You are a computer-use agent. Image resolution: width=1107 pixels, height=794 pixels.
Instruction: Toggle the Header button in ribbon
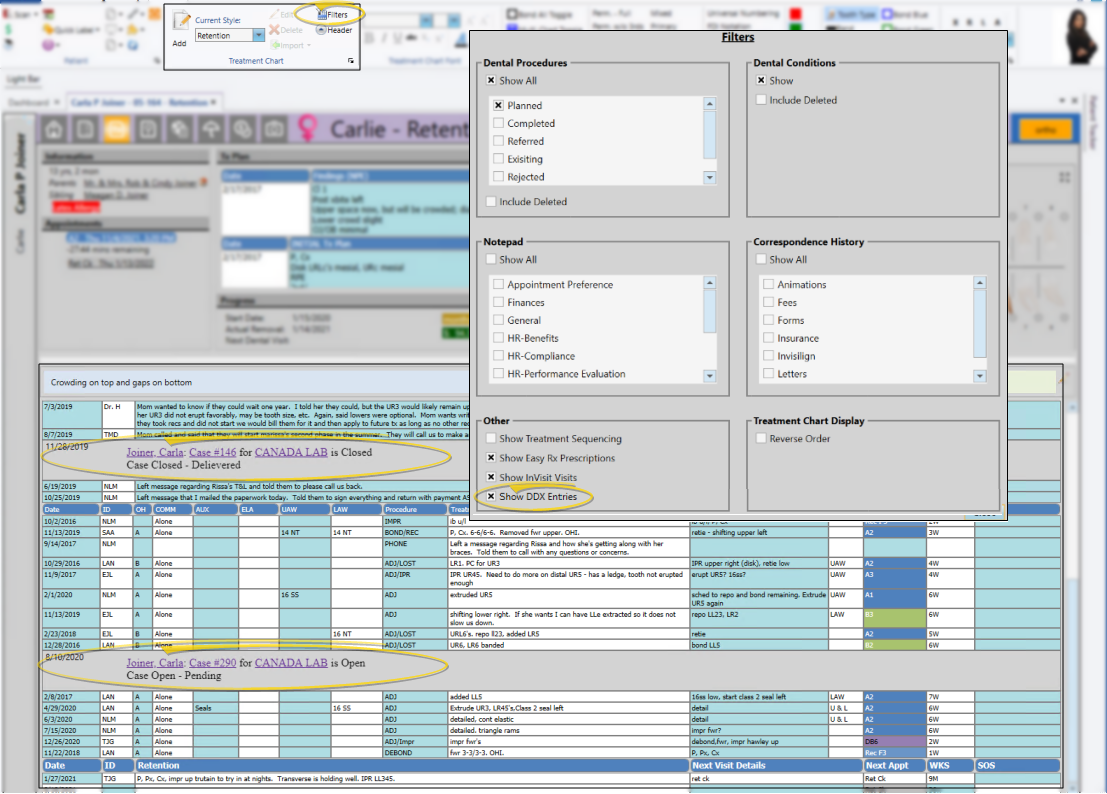[x=333, y=30]
